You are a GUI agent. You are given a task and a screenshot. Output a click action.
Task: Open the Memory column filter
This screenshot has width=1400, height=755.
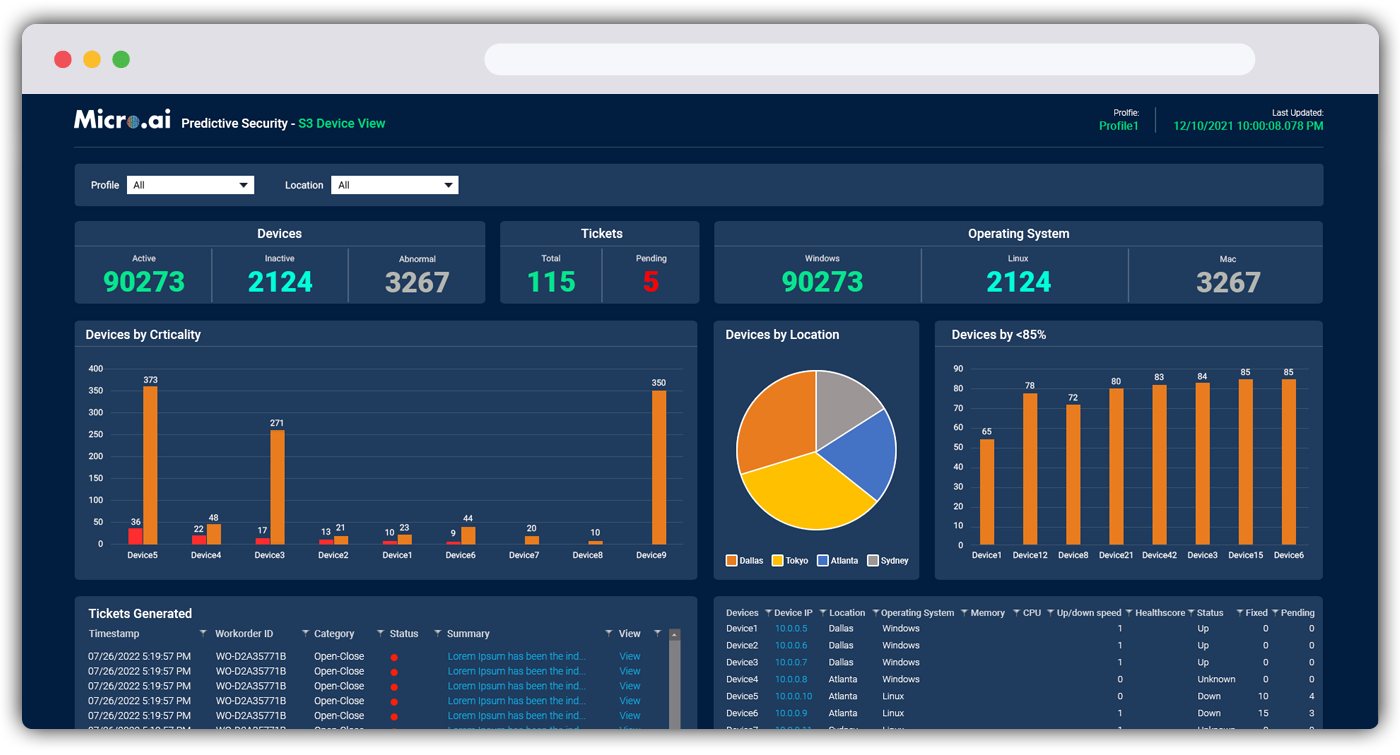1015,612
